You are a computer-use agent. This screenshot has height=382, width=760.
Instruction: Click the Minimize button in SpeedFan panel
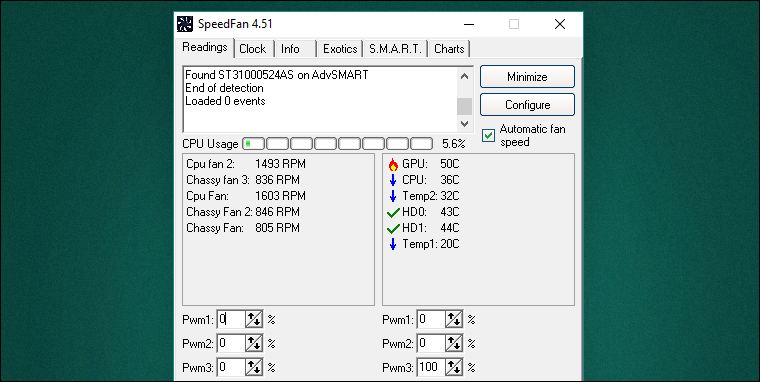pos(527,77)
